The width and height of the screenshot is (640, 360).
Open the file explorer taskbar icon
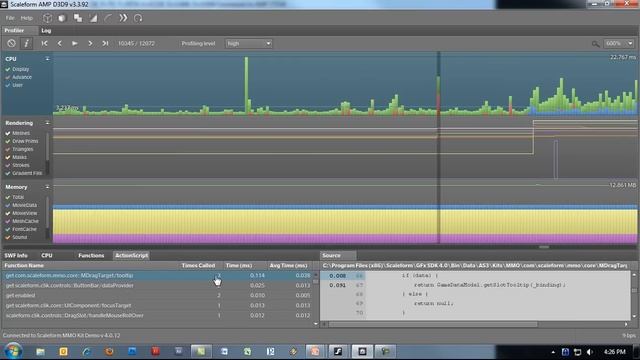[x=40, y=351]
